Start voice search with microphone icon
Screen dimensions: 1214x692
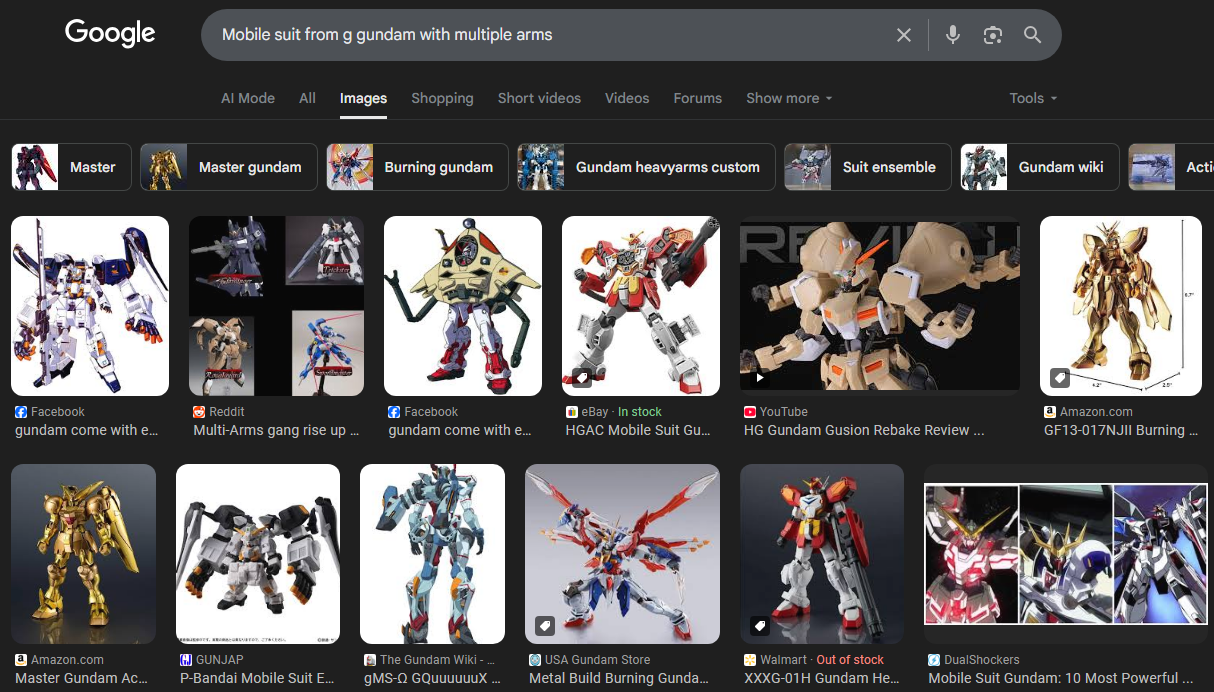click(x=953, y=35)
